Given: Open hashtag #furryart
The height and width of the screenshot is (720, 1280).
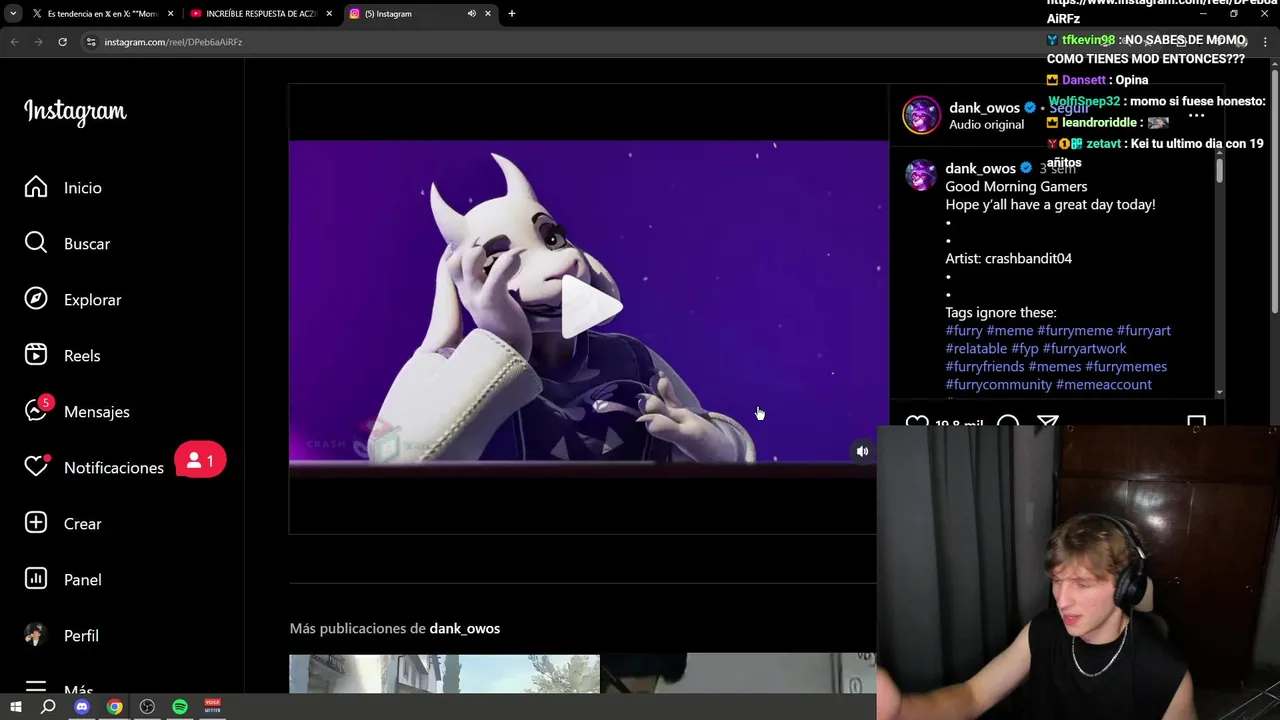Looking at the screenshot, I should coord(1143,331).
